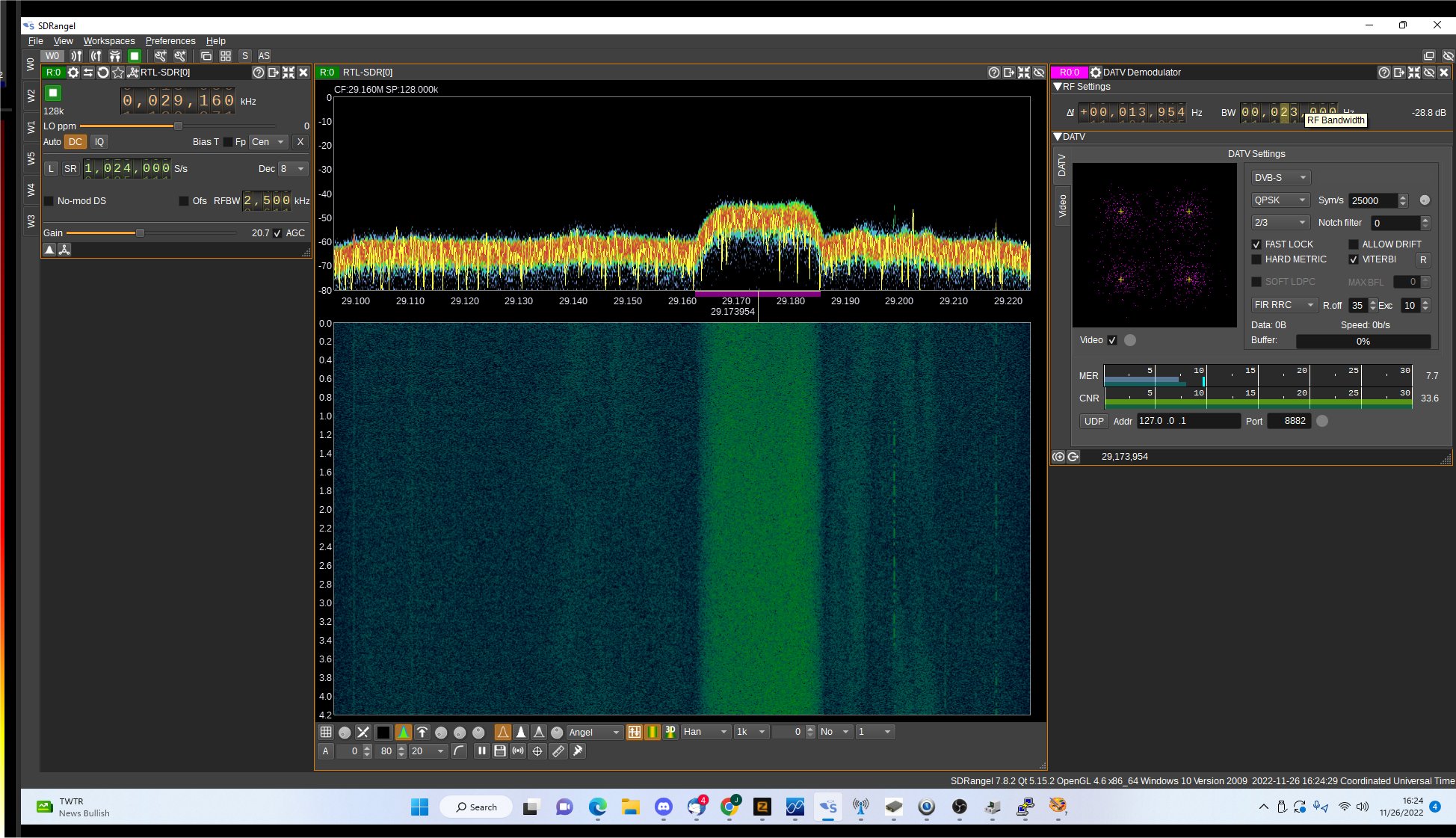Toggle the Bias T checkbox
This screenshot has height=838, width=1456.
tap(228, 142)
